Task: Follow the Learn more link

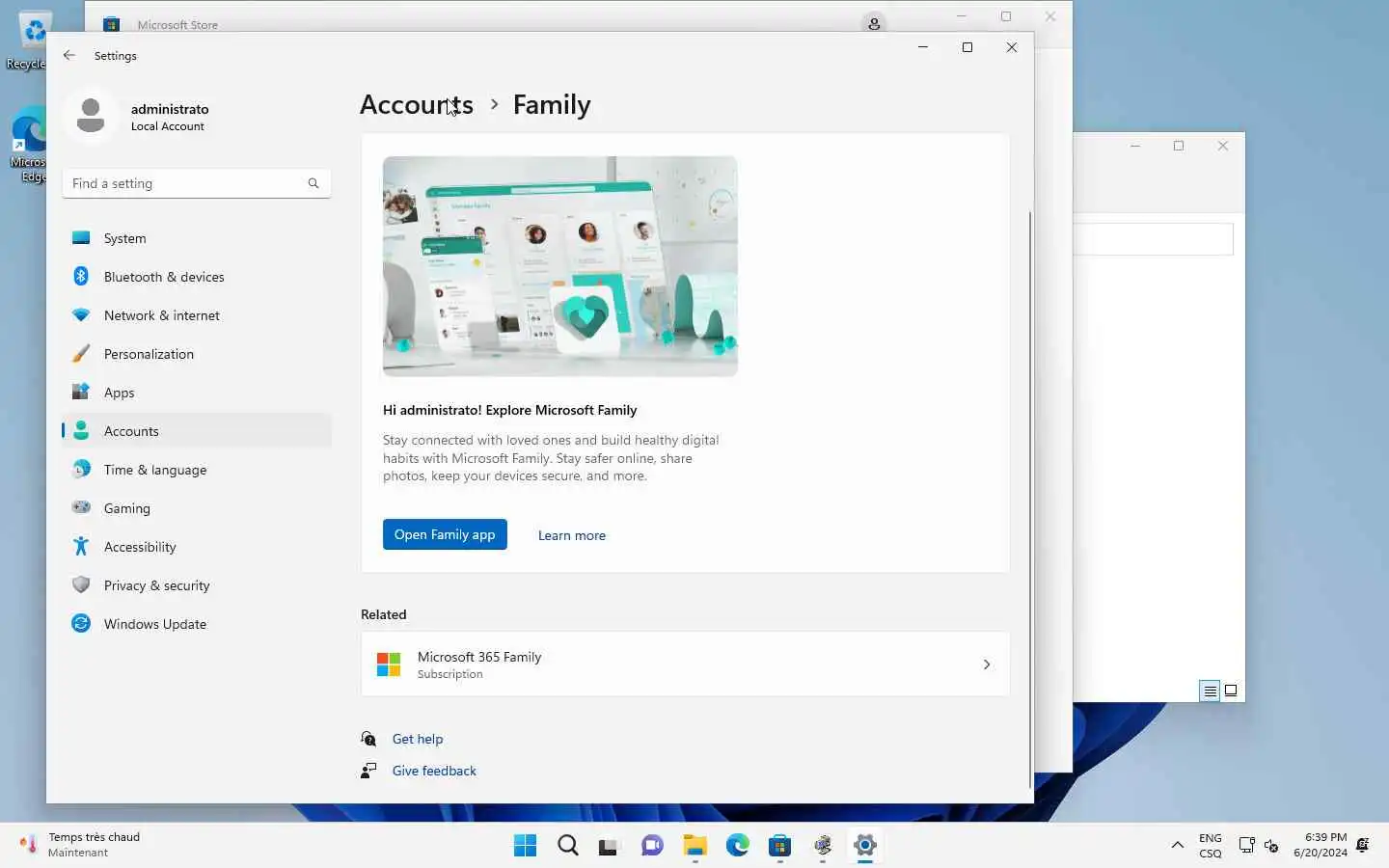Action: (x=572, y=535)
